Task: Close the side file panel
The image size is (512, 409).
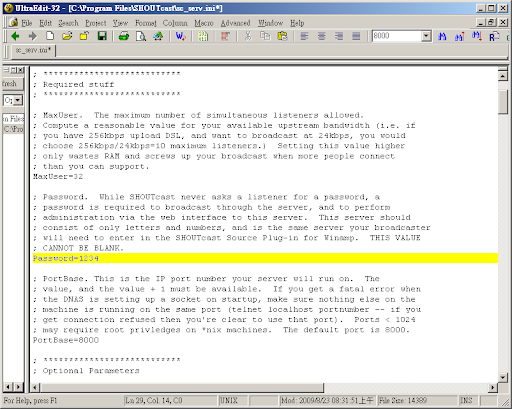Action: click(x=20, y=70)
